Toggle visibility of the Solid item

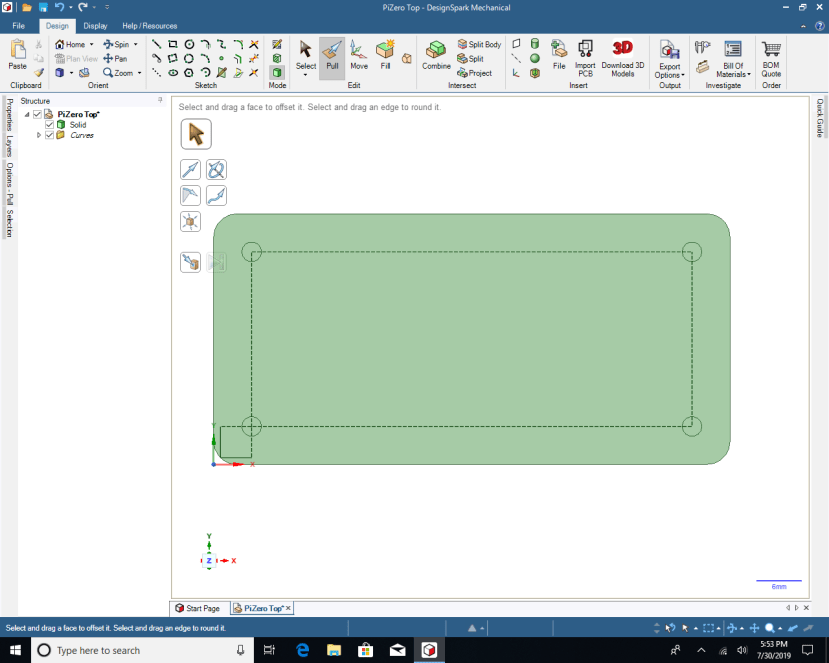tap(49, 124)
